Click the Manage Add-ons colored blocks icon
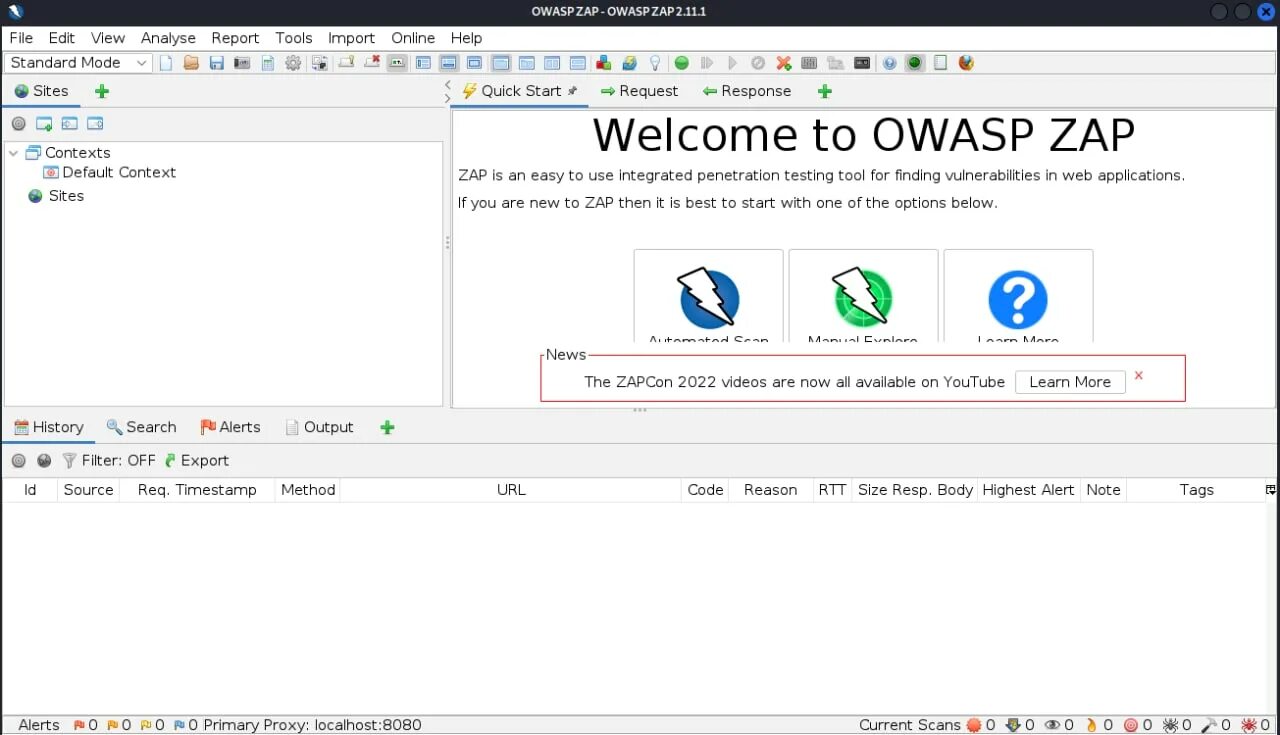 tap(603, 63)
